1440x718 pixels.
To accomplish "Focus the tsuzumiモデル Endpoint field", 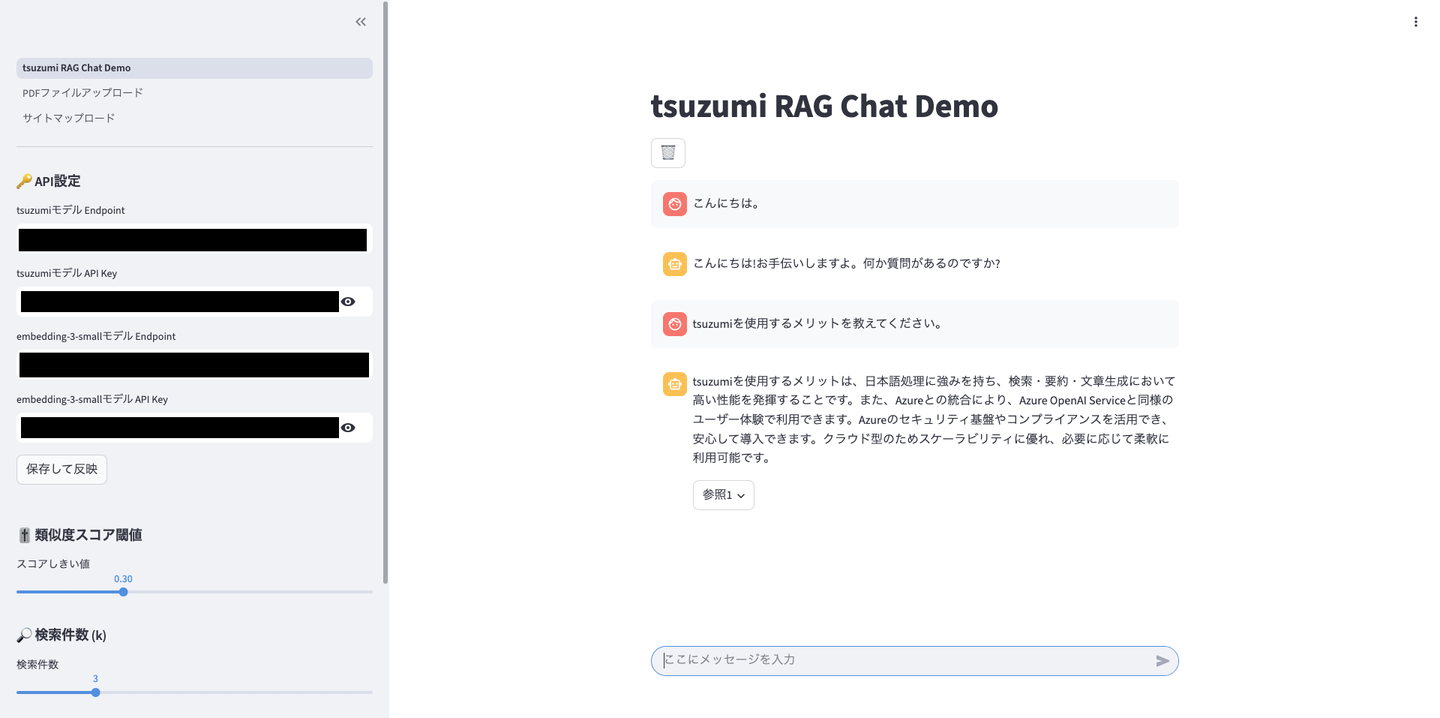I will (194, 239).
